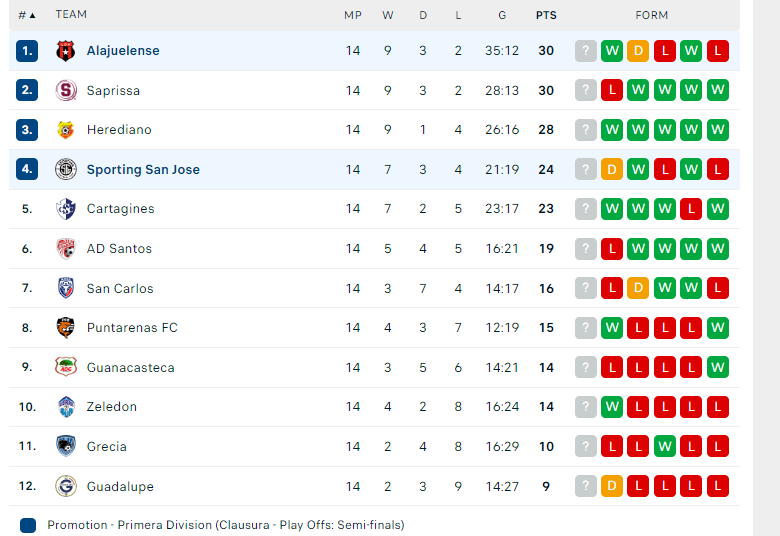Click the Cartagines team logo
The image size is (780, 536).
pos(66,209)
